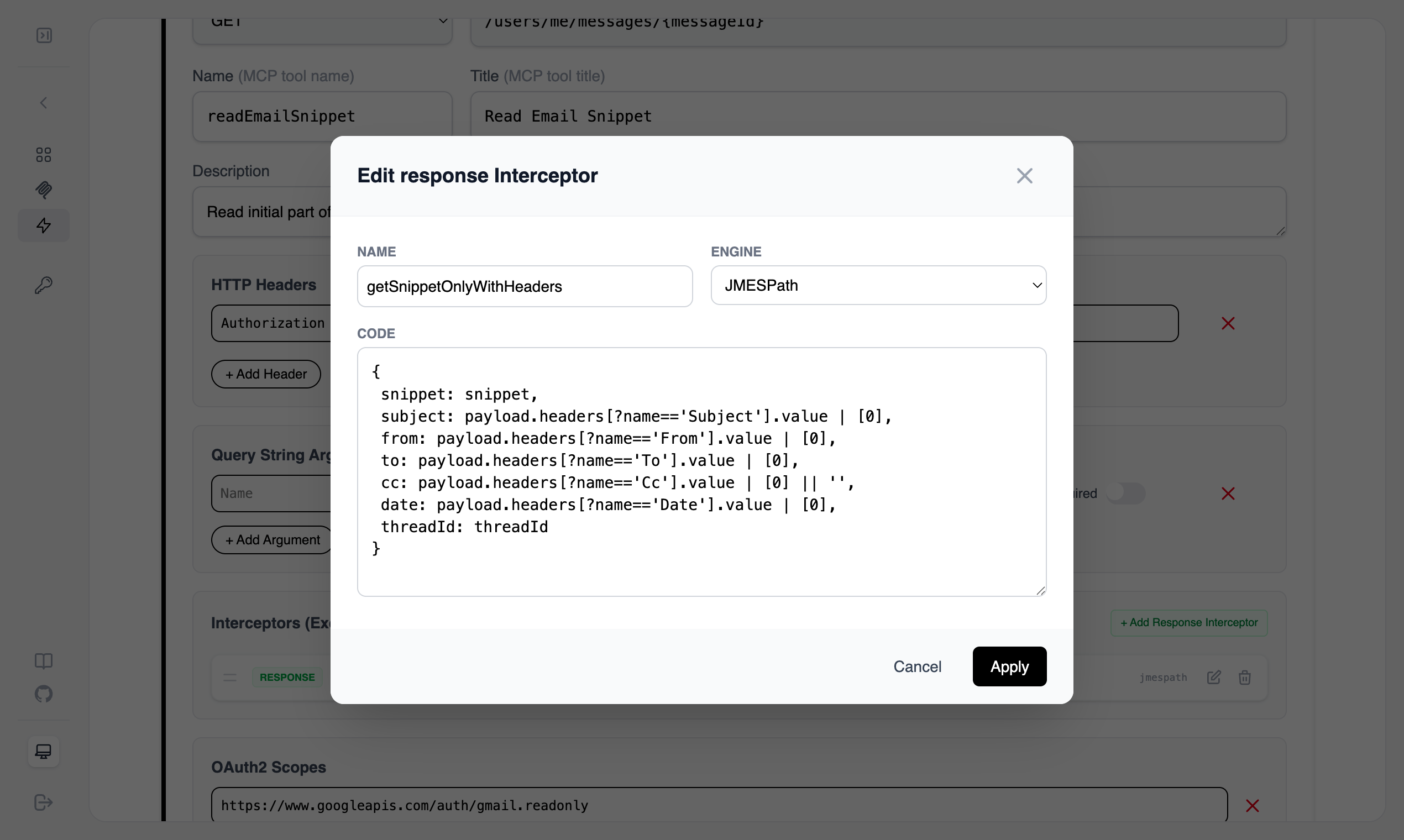Click the logout icon at sidebar bottom
Screen dimensions: 1404x840
point(44,802)
